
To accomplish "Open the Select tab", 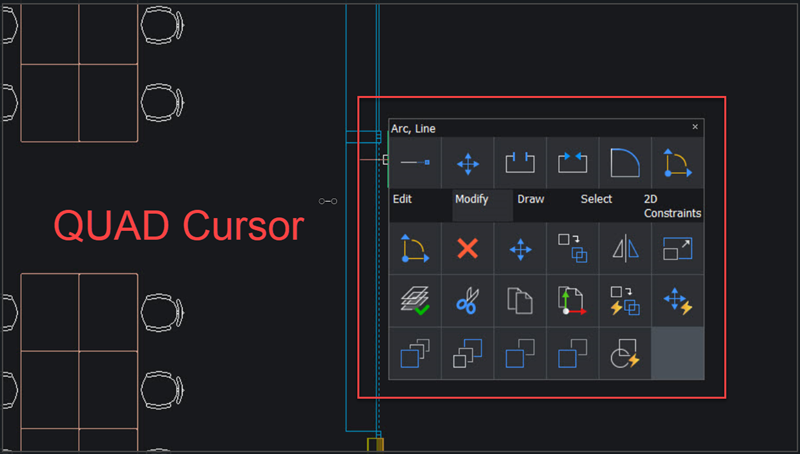I will tap(596, 199).
